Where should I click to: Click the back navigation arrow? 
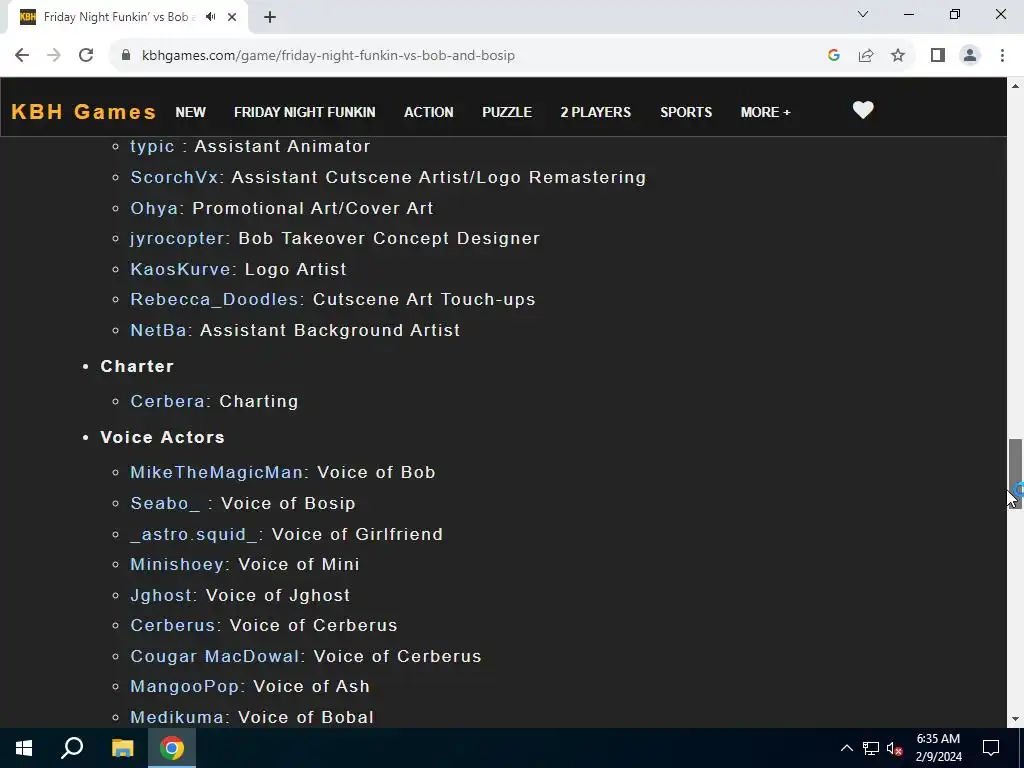[22, 56]
